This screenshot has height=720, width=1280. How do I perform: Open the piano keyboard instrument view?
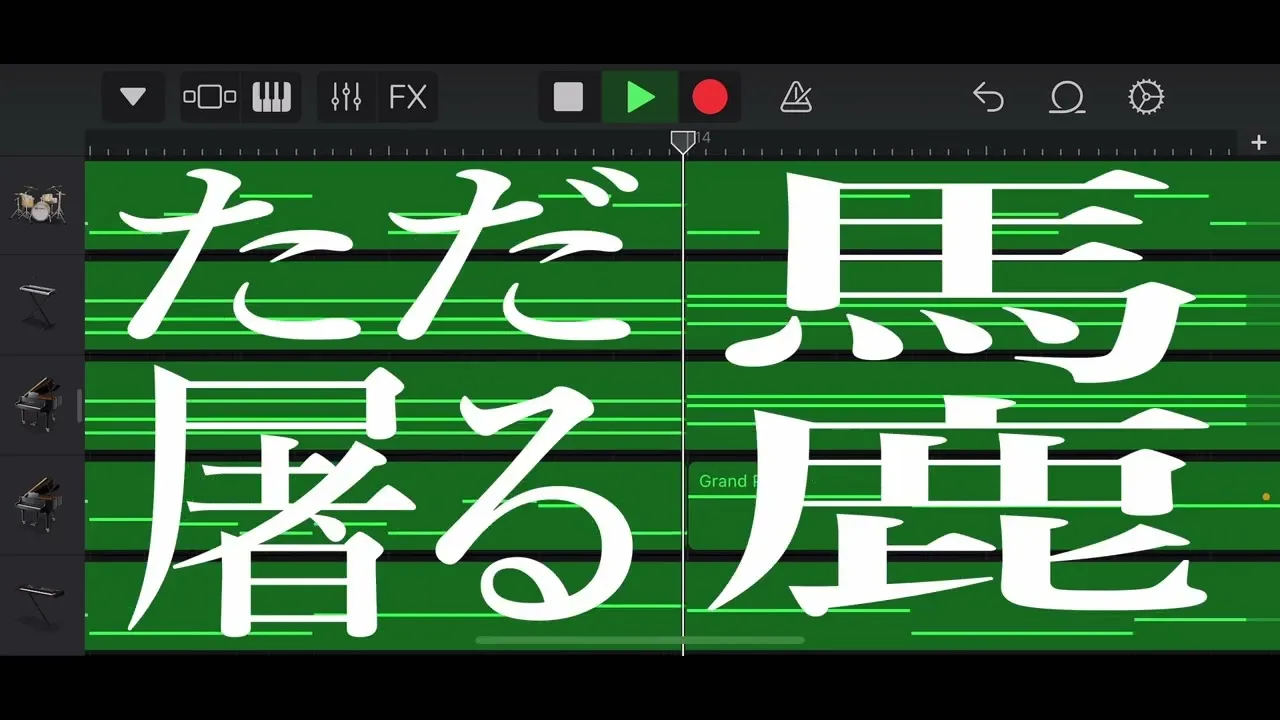(x=270, y=97)
